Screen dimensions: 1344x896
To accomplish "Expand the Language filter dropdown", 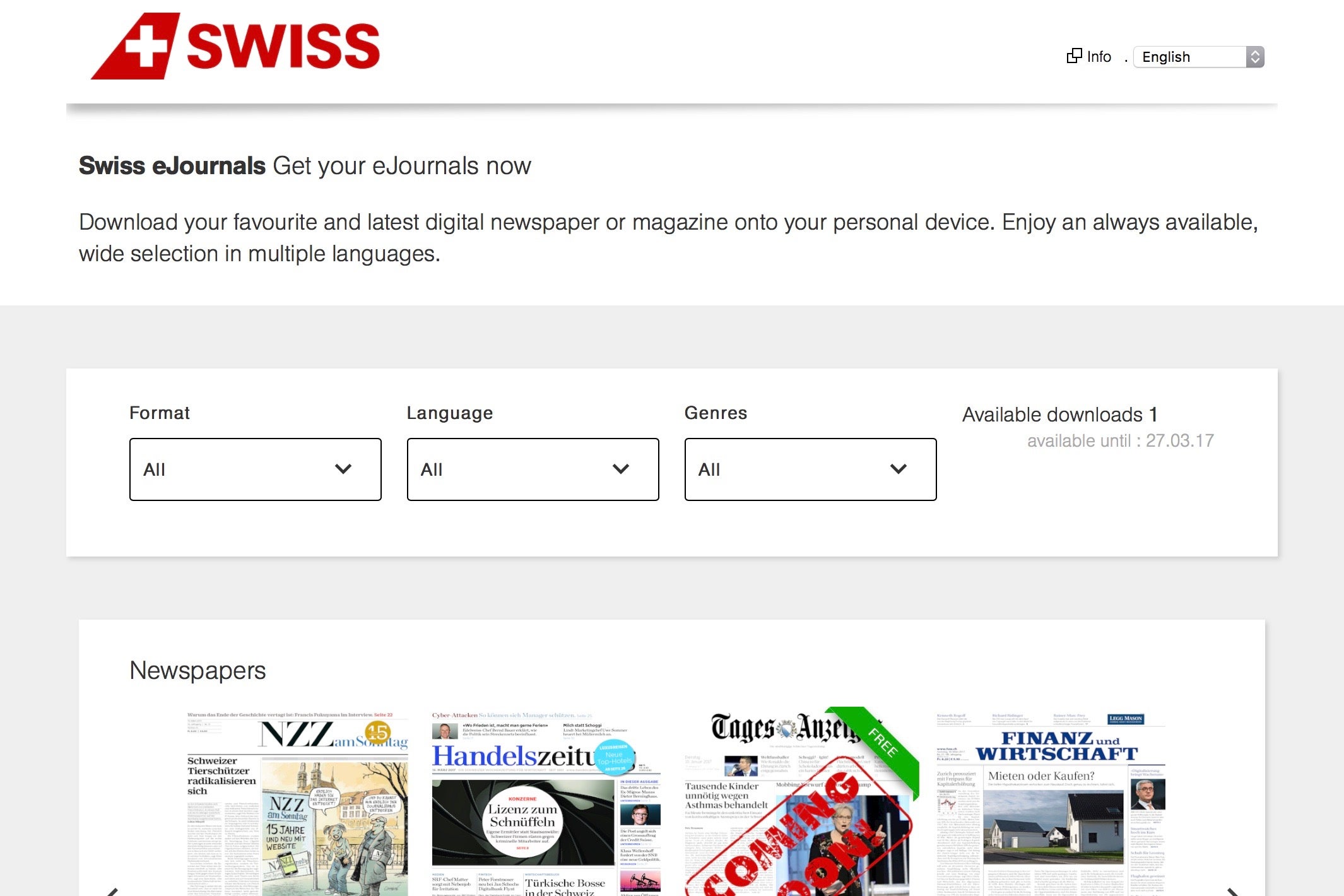I will pyautogui.click(x=533, y=469).
